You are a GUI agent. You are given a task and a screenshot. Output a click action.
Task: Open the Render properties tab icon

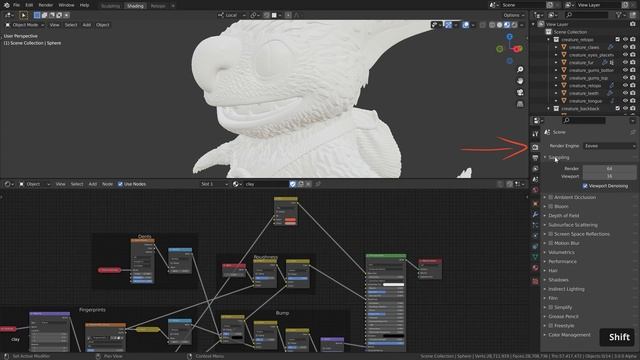pyautogui.click(x=535, y=147)
